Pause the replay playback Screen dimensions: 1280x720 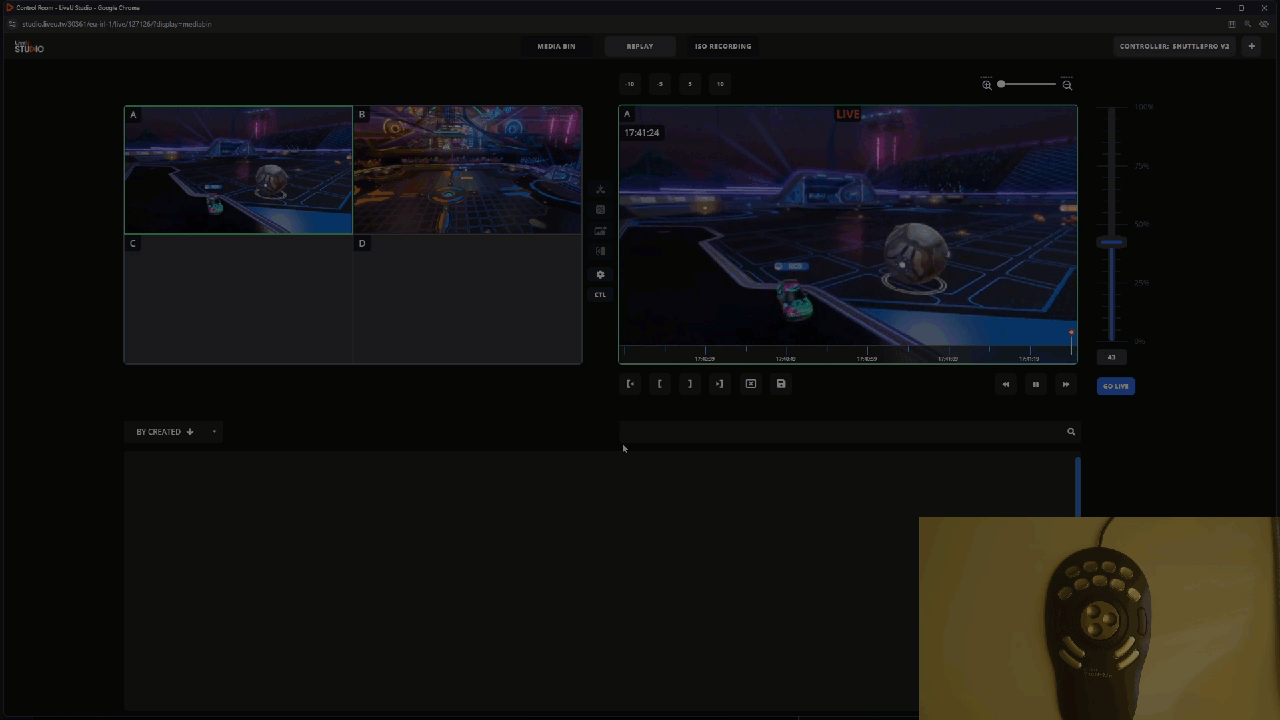1036,385
